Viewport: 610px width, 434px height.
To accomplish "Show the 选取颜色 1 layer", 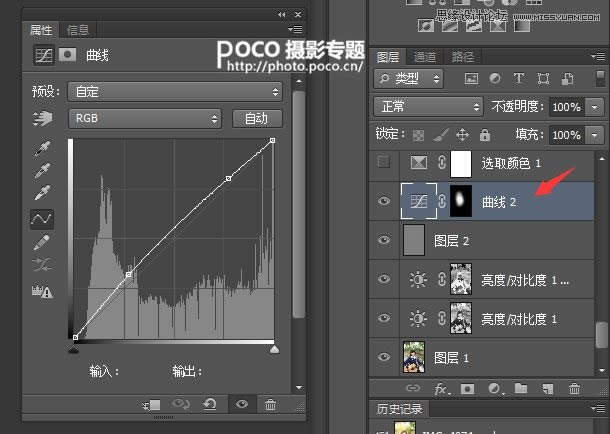I will (x=384, y=162).
